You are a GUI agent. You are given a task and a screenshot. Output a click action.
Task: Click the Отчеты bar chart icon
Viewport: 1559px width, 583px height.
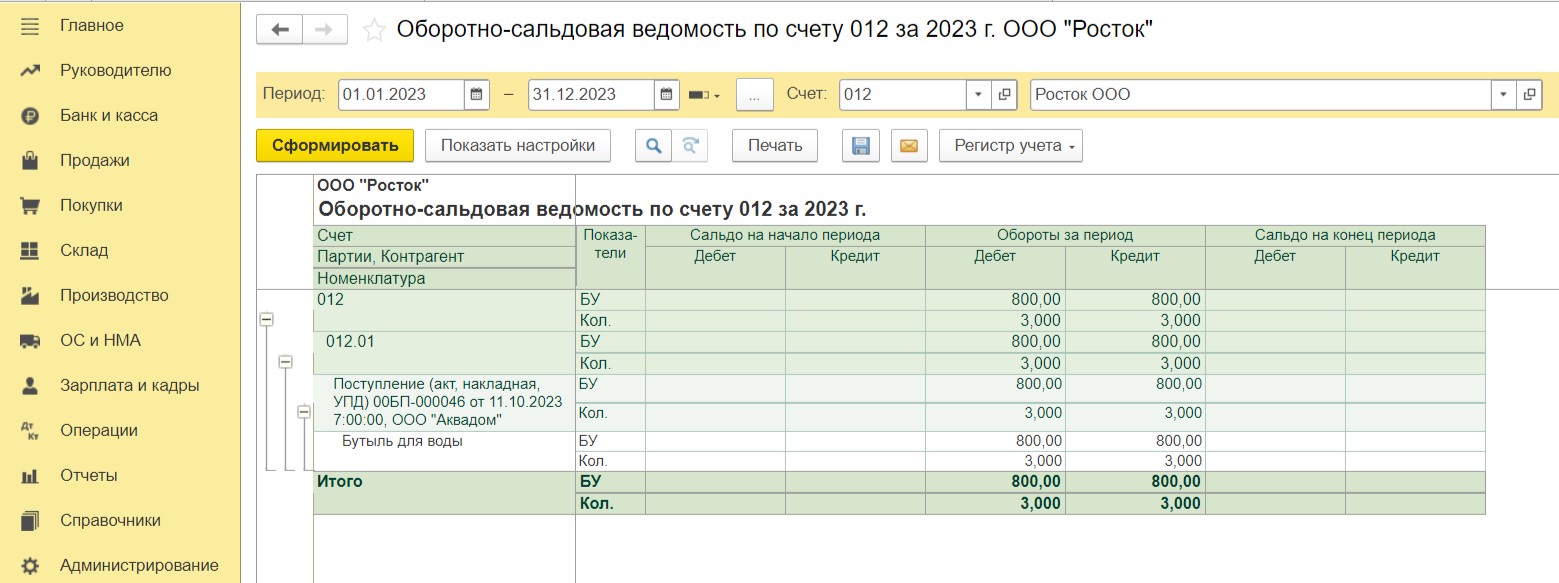click(30, 476)
